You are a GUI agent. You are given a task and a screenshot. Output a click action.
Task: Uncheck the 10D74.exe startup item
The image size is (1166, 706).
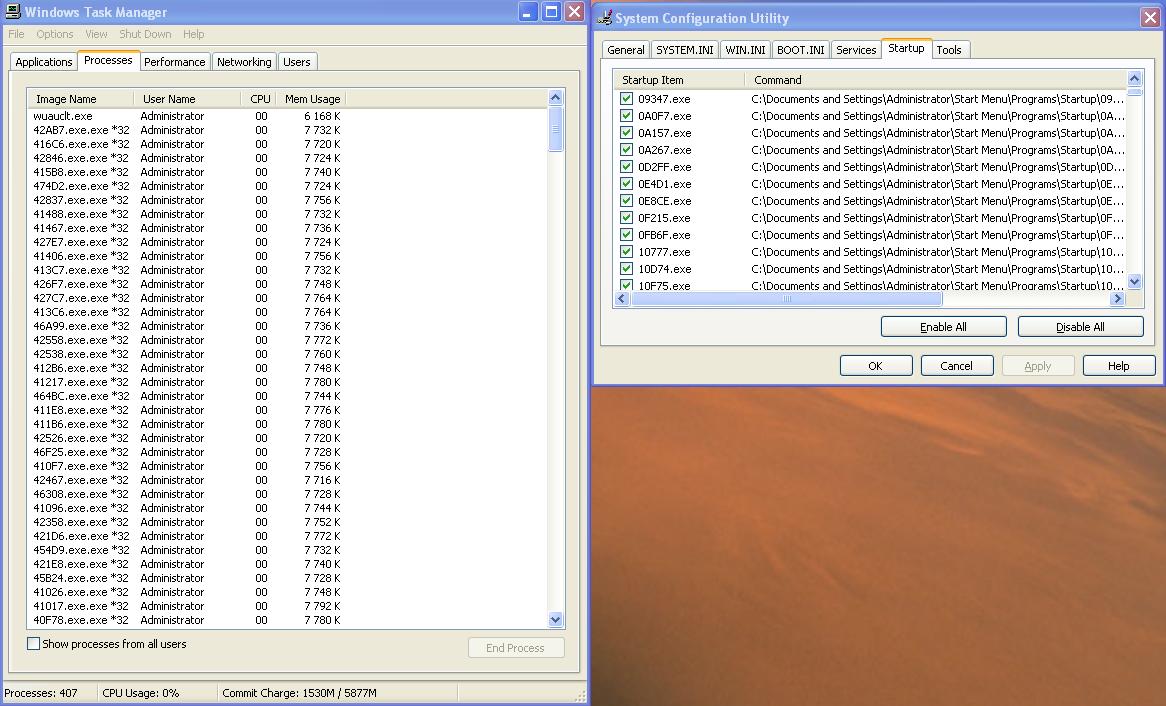pyautogui.click(x=626, y=269)
